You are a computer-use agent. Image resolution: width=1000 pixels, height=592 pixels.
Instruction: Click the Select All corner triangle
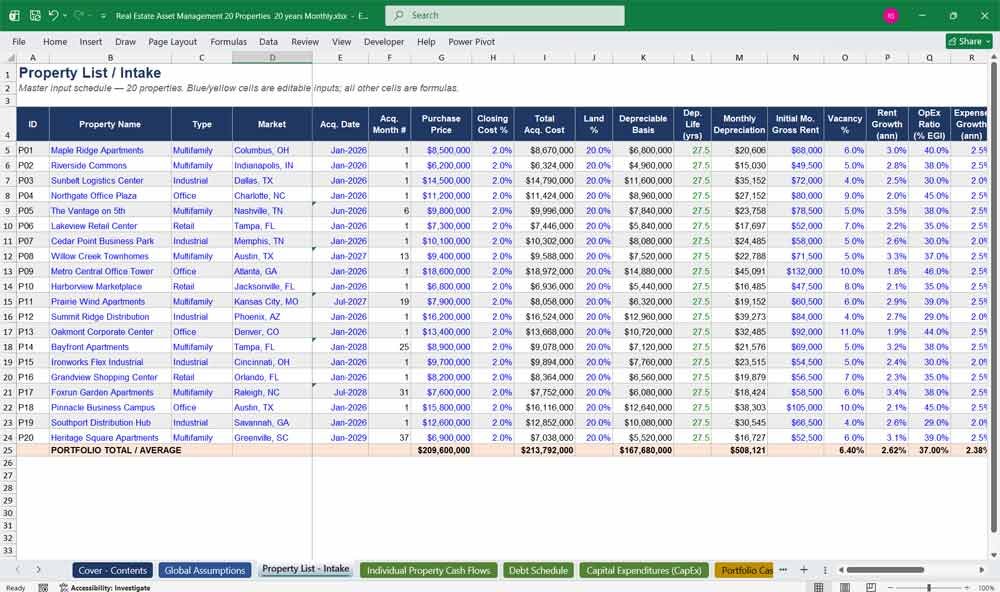point(10,58)
